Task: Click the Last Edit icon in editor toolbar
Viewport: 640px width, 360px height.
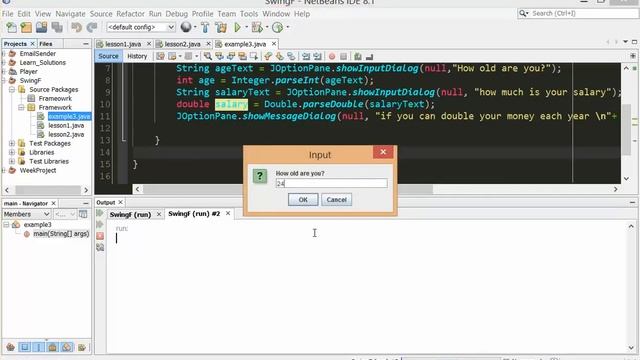Action: point(160,56)
